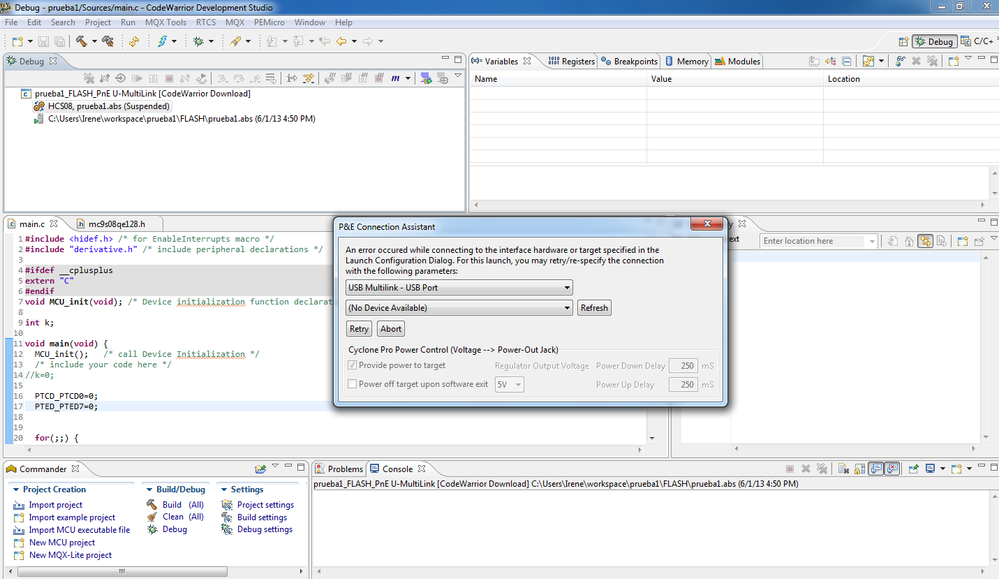Screen dimensions: 999x579
Task: Switch to the C/C++ perspective
Action: click(977, 41)
